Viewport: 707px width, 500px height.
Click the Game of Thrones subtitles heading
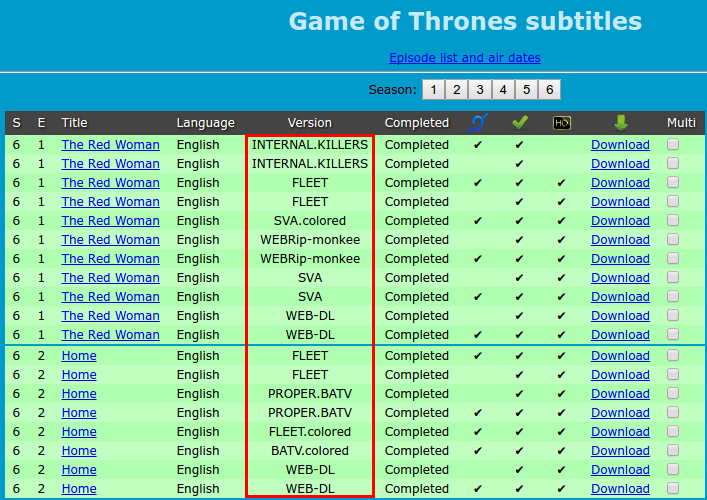(465, 21)
